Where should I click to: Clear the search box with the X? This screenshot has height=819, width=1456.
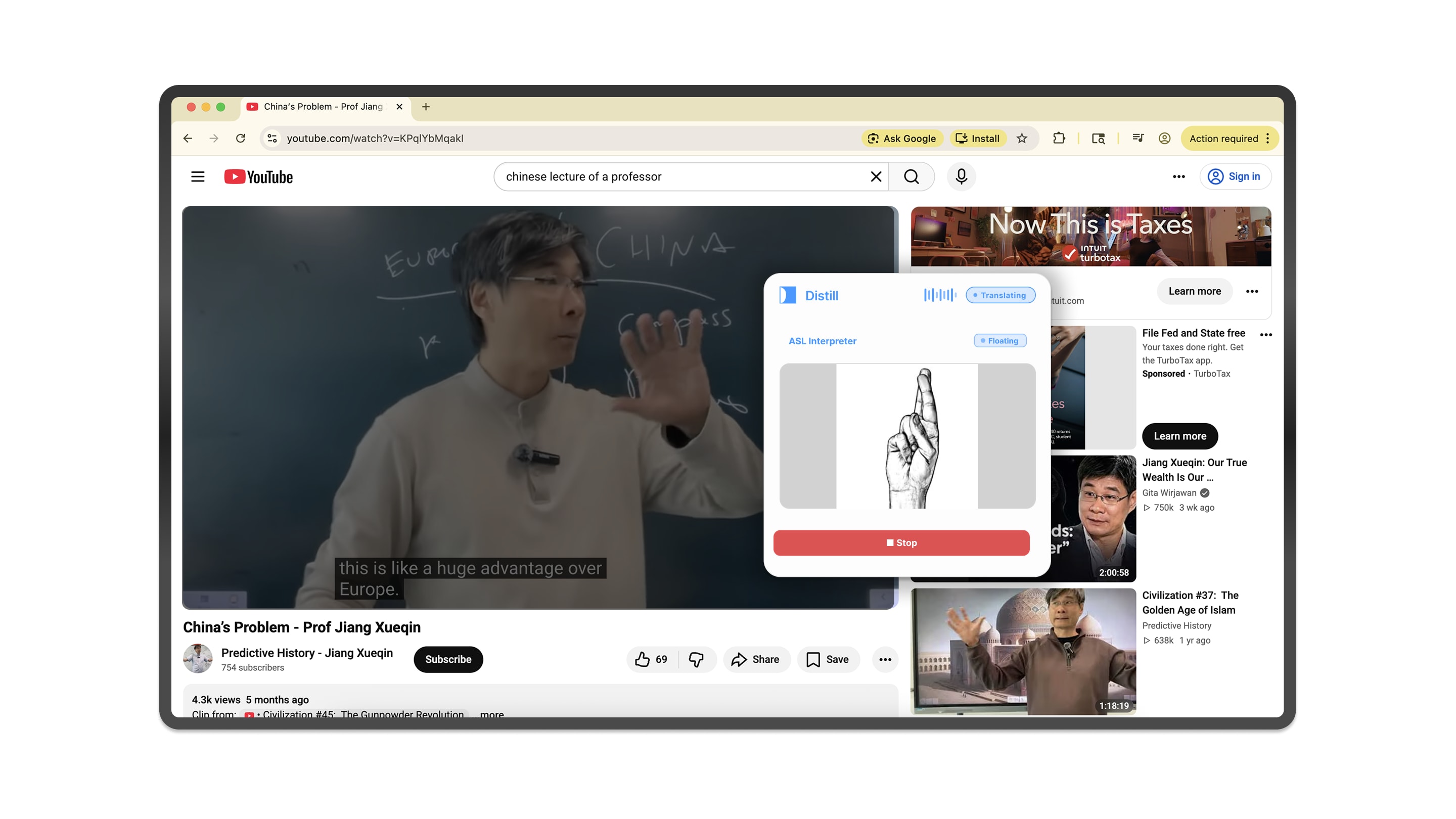pyautogui.click(x=876, y=177)
